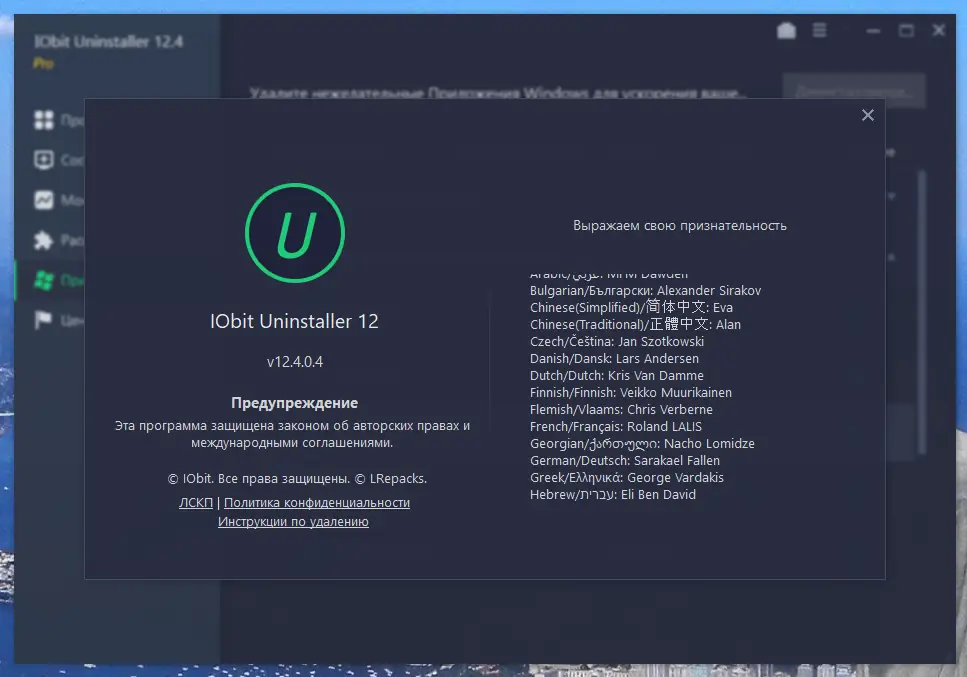This screenshot has height=677, width=967.
Task: Click the Hebrew credit Eli Ben David
Action: [612, 494]
